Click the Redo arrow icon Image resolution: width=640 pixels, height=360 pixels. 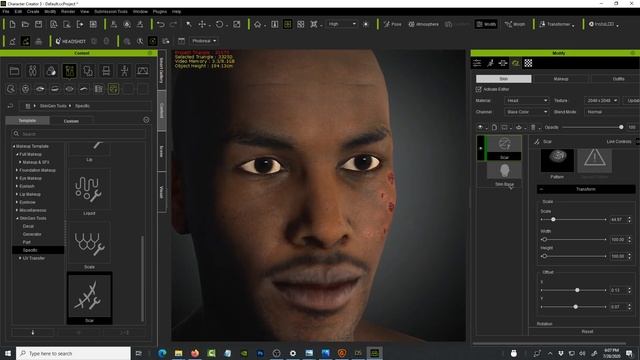coord(173,24)
